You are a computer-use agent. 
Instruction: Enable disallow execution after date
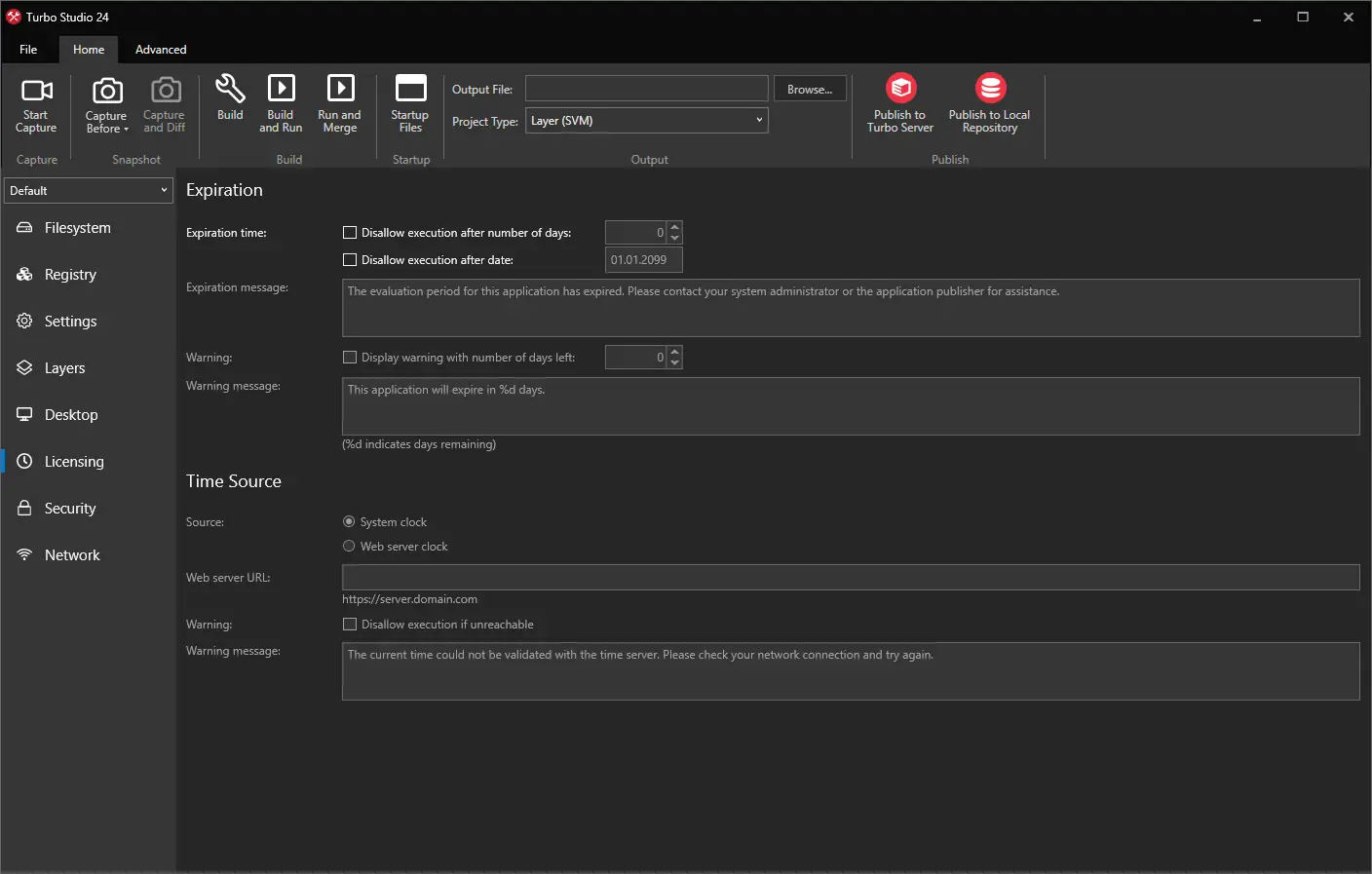tap(350, 260)
